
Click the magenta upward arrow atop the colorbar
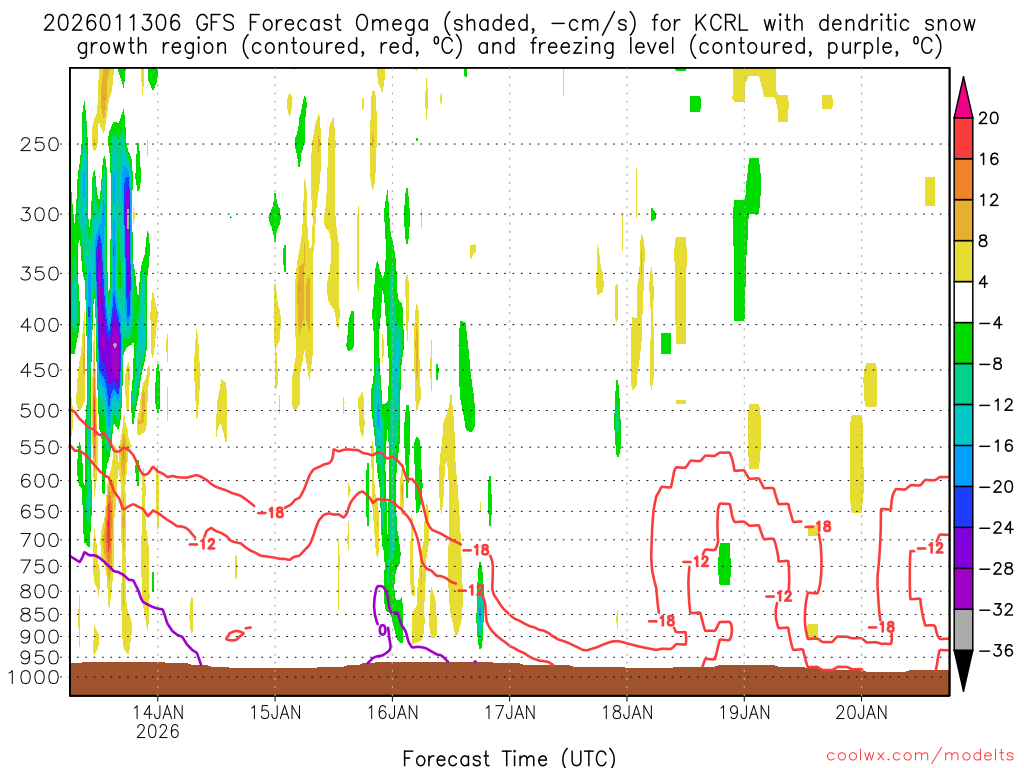pyautogui.click(x=963, y=98)
